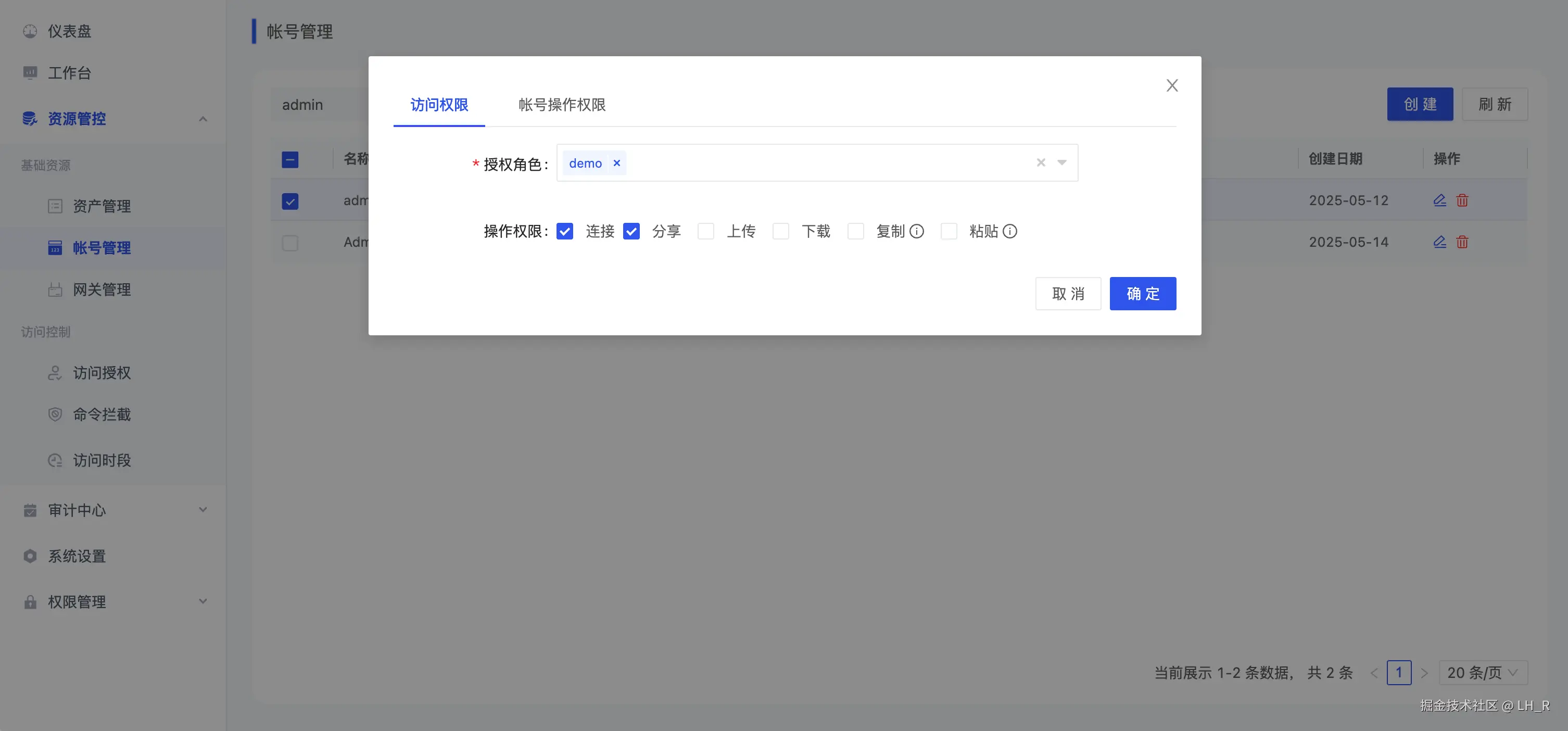Open 命令拦截 in the sidebar
The width and height of the screenshot is (1568, 731).
102,414
